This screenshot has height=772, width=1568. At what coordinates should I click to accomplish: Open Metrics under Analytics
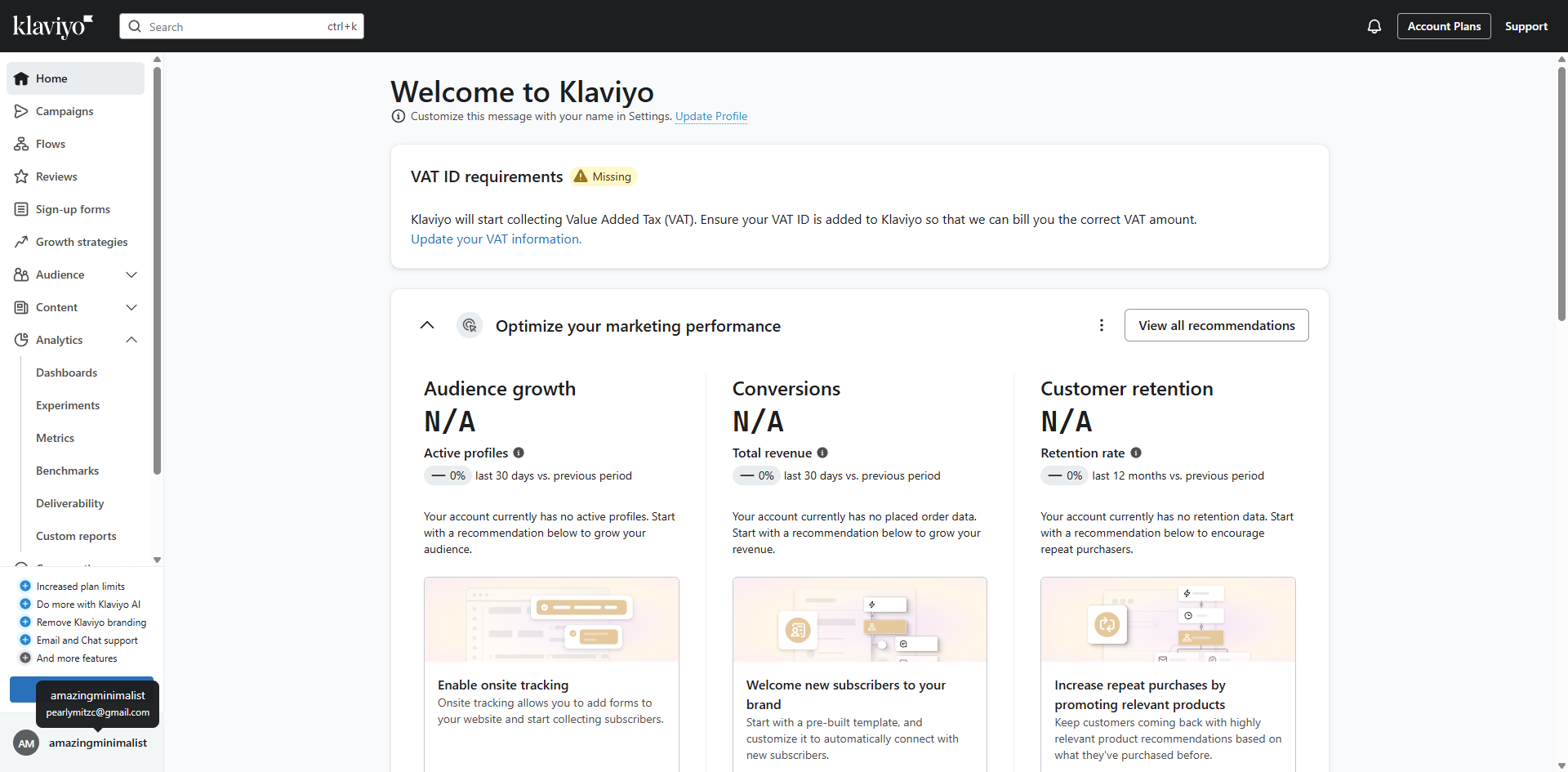click(55, 438)
